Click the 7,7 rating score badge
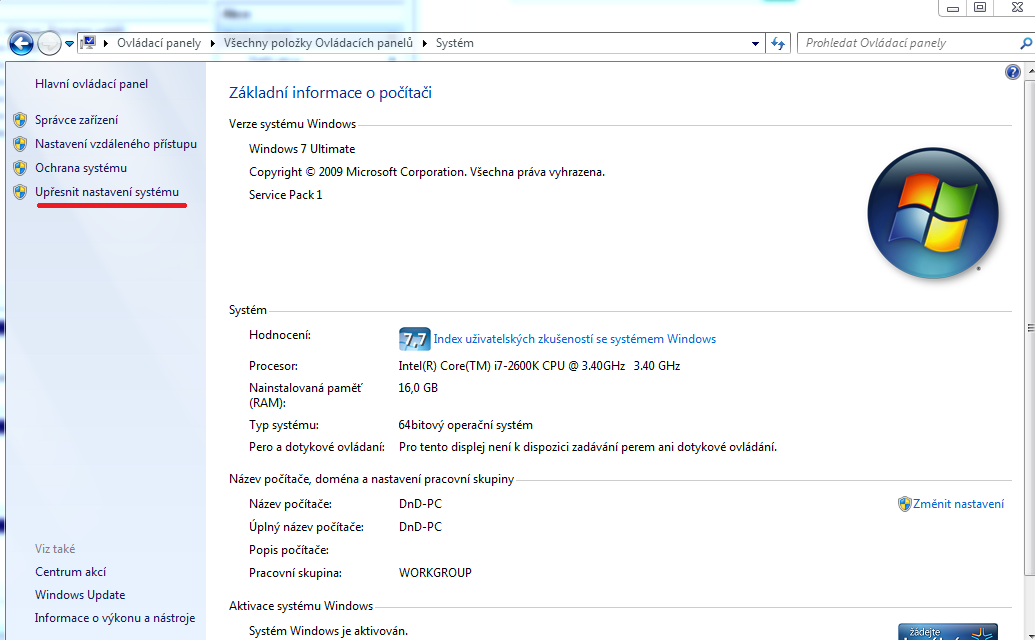1035x640 pixels. tap(415, 339)
